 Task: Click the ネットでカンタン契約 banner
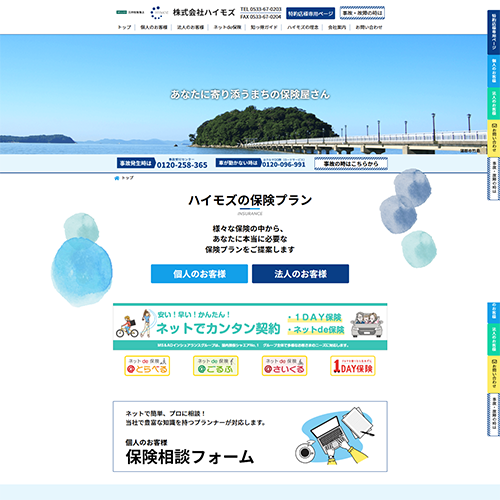click(250, 327)
